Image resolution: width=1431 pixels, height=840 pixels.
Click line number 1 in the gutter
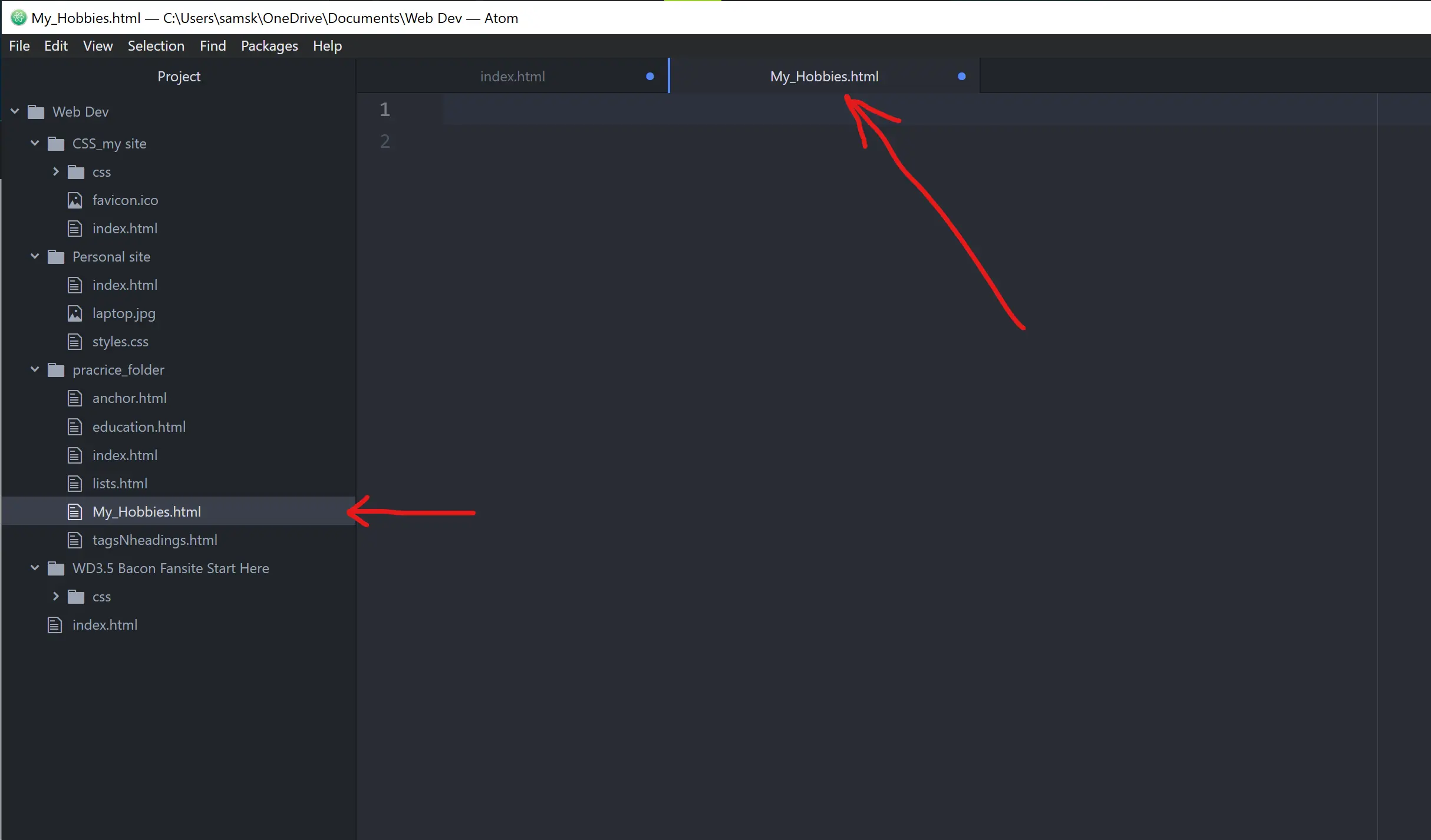pyautogui.click(x=385, y=110)
